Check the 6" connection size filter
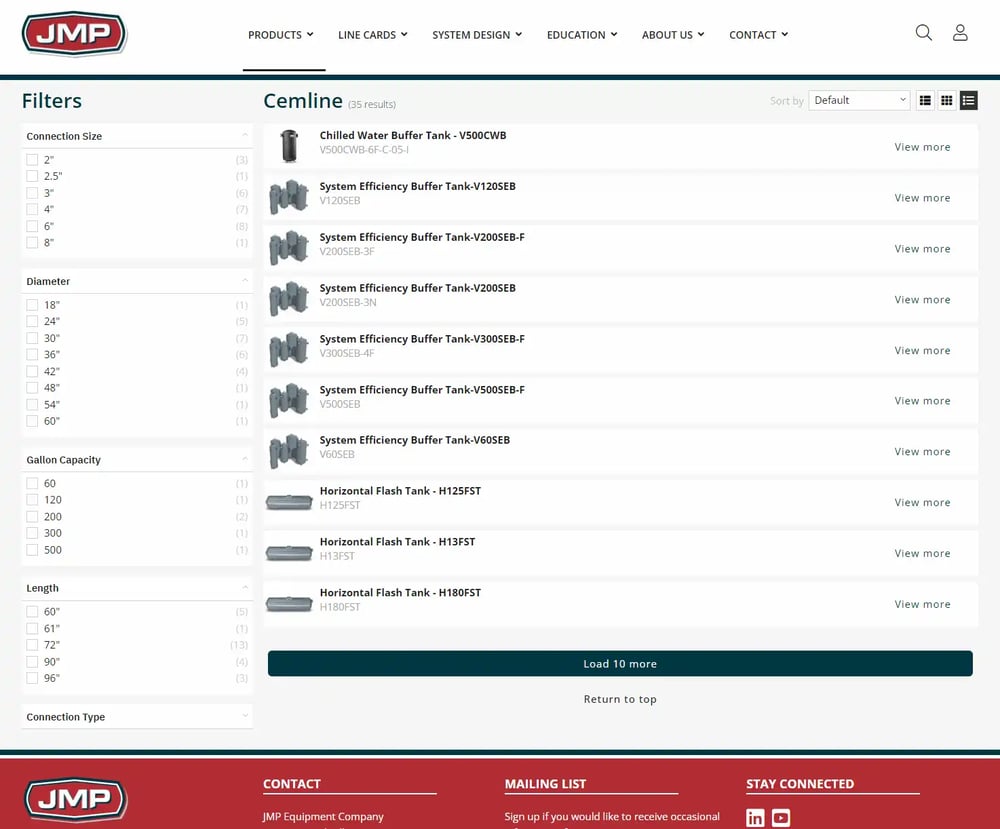 (32, 226)
